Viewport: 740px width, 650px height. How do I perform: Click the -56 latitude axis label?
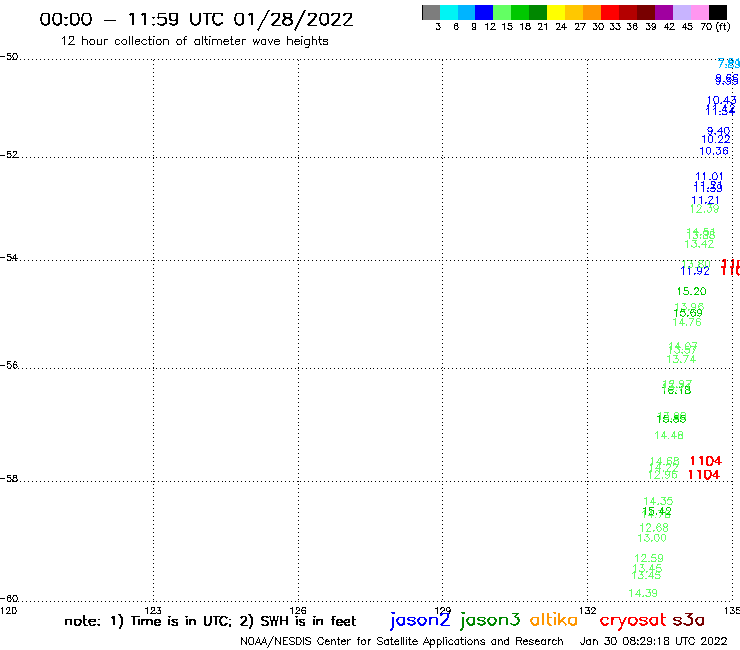point(9,365)
